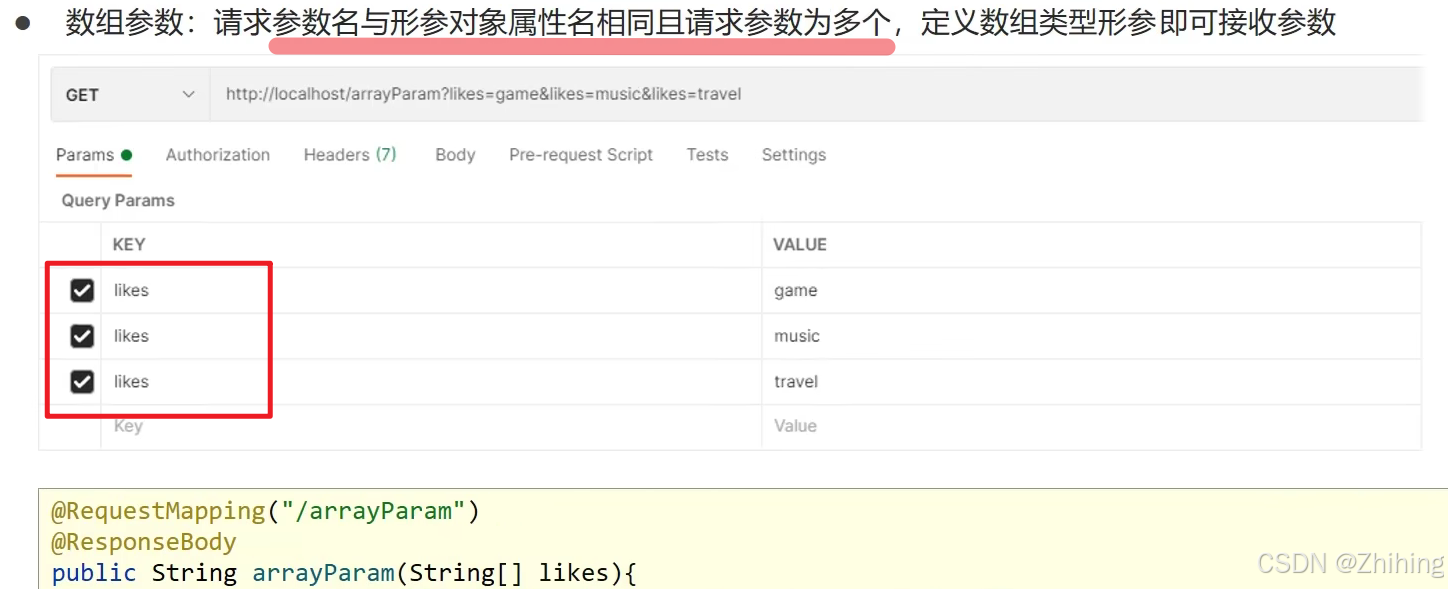Click the value cell containing travel
The height and width of the screenshot is (589, 1448).
tap(1091, 382)
